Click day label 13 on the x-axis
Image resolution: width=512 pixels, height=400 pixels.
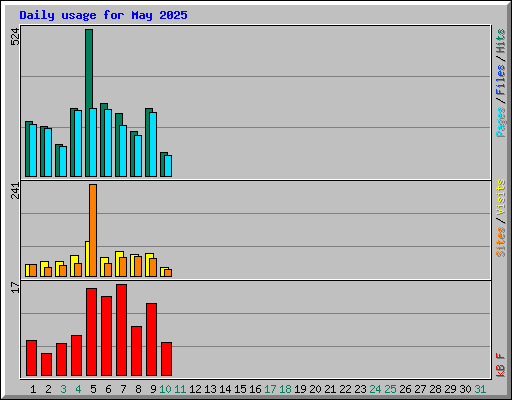210,389
